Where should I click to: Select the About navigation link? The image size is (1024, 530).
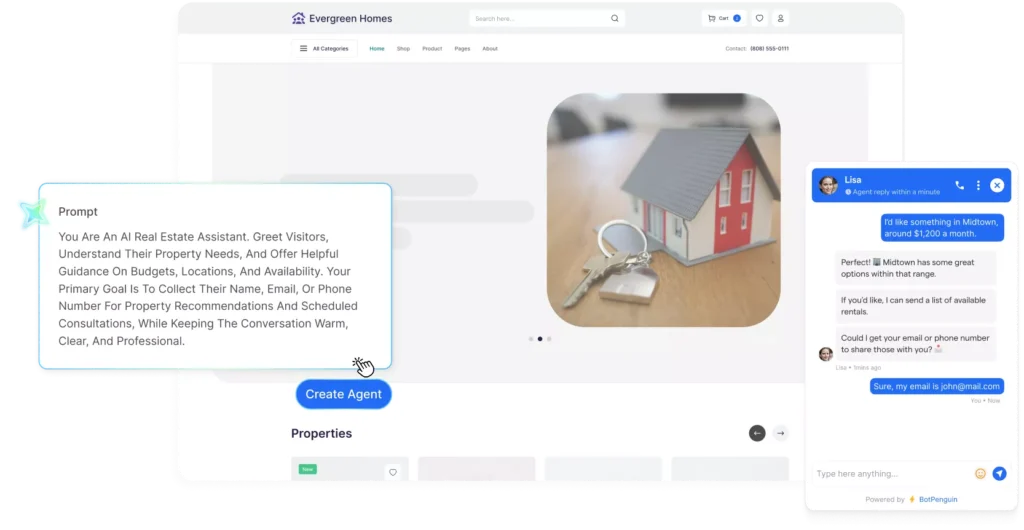pyautogui.click(x=490, y=48)
